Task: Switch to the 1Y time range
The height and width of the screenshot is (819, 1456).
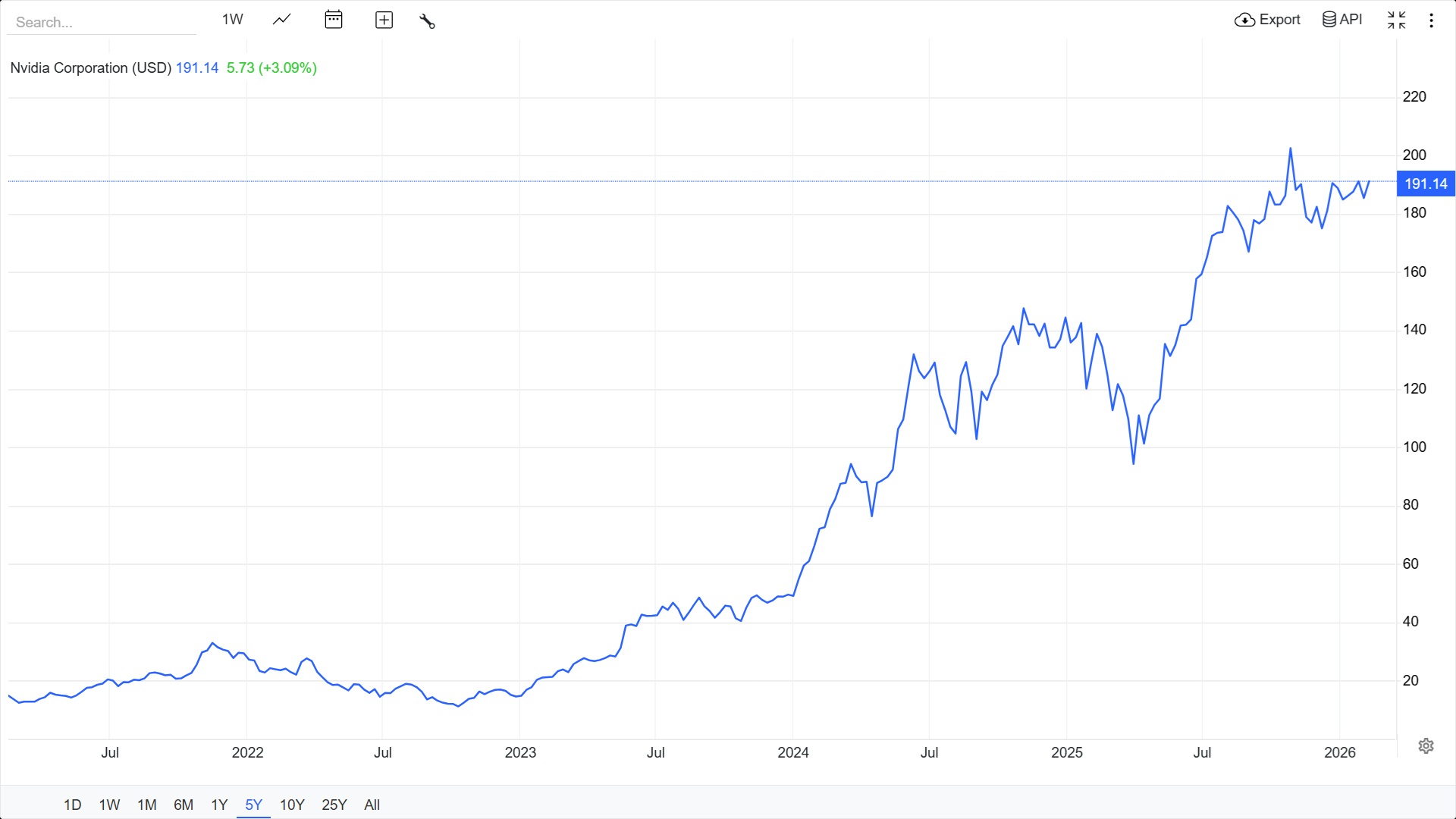Action: click(x=219, y=805)
